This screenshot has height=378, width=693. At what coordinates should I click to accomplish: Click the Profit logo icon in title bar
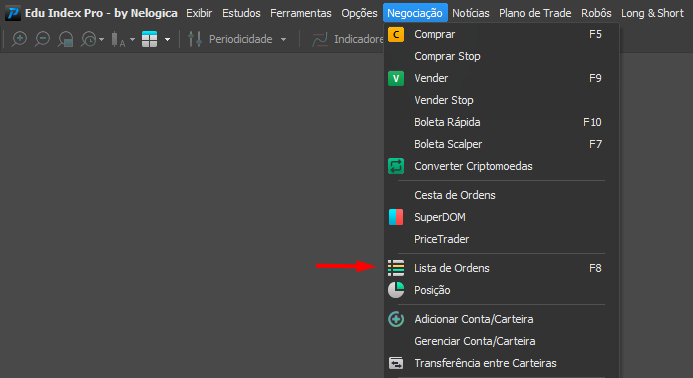[12, 13]
